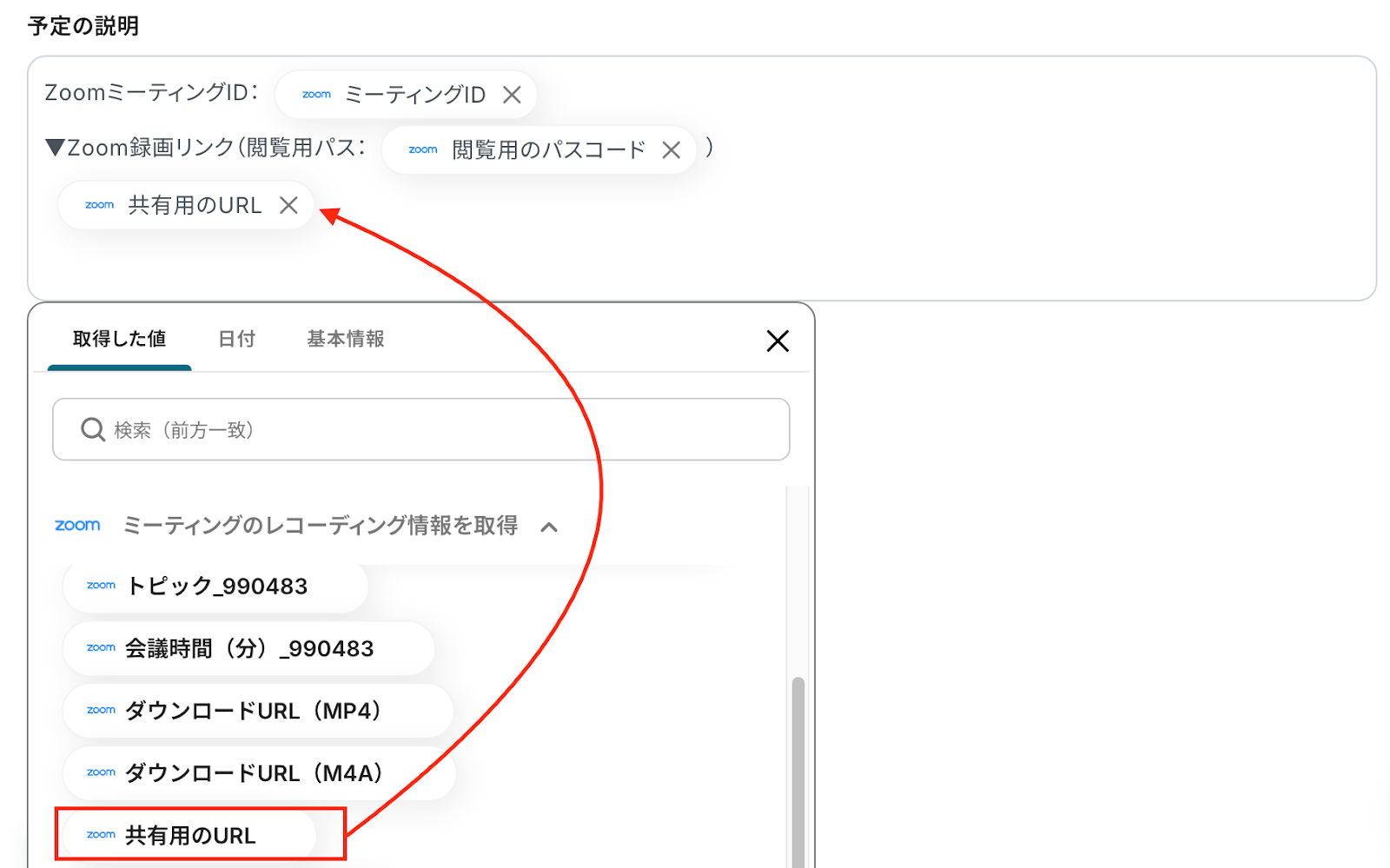Viewport: 1390px width, 868px height.
Task: Open the 日付 tab
Action: (236, 339)
